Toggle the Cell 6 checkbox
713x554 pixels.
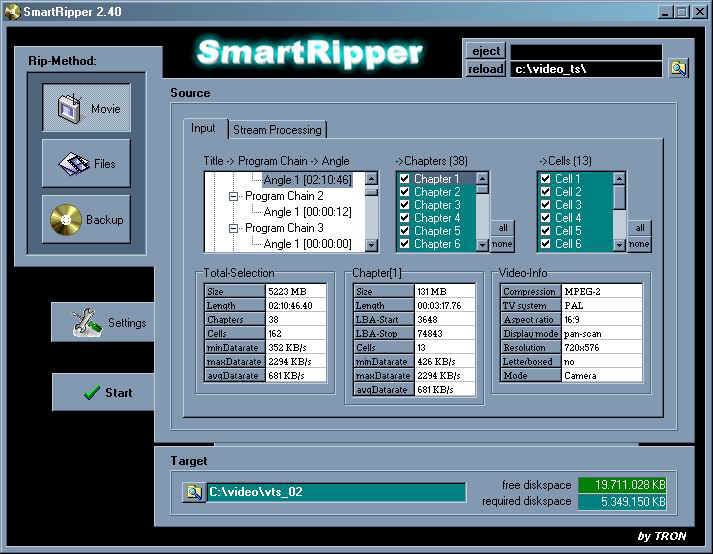coord(546,244)
